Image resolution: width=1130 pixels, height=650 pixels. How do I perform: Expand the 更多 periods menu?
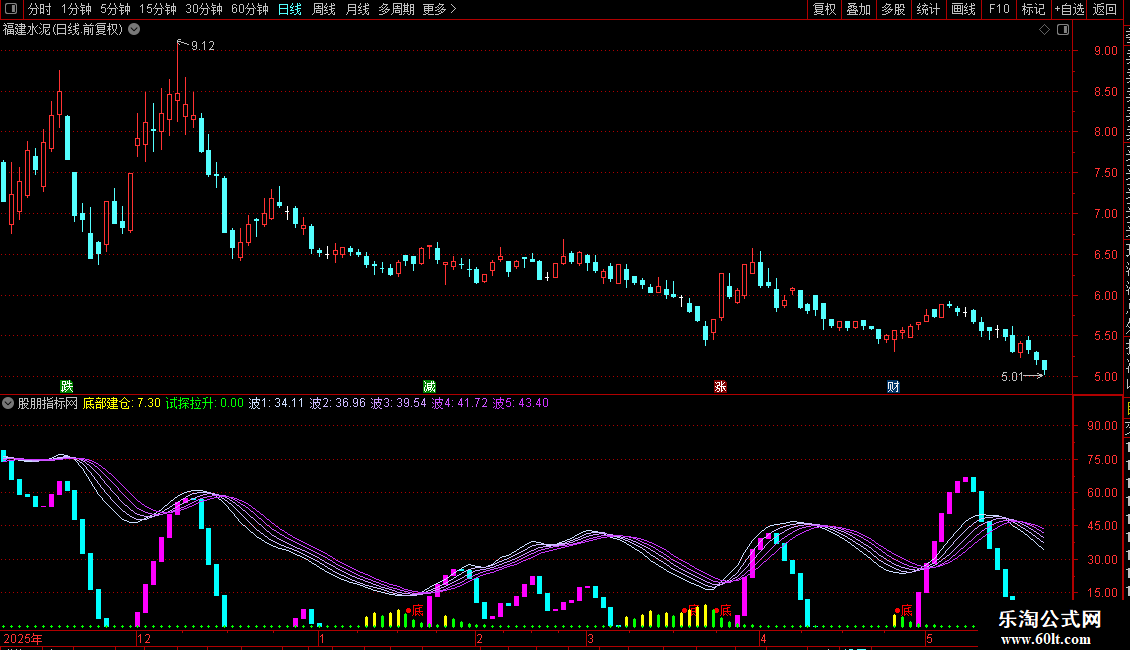[439, 9]
